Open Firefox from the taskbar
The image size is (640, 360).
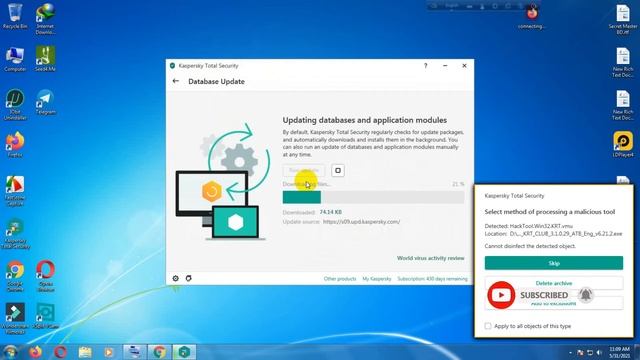[36, 352]
